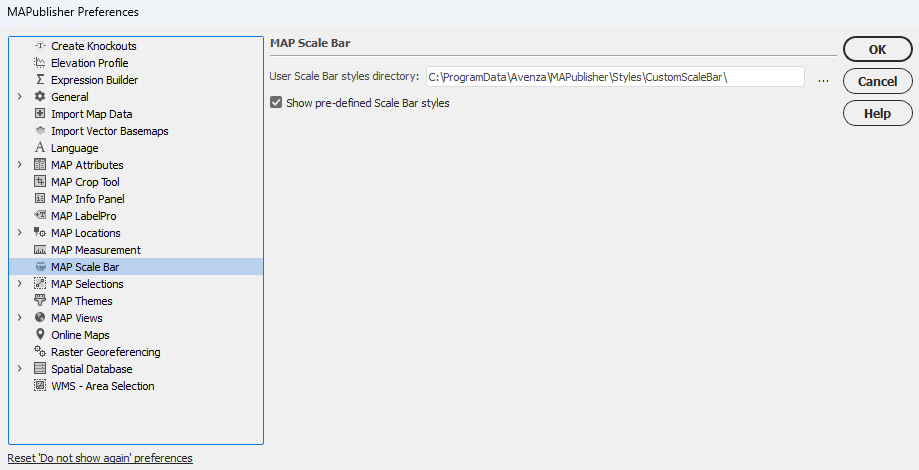
Task: Click the User Scale Bar styles directory field
Action: coord(615,77)
